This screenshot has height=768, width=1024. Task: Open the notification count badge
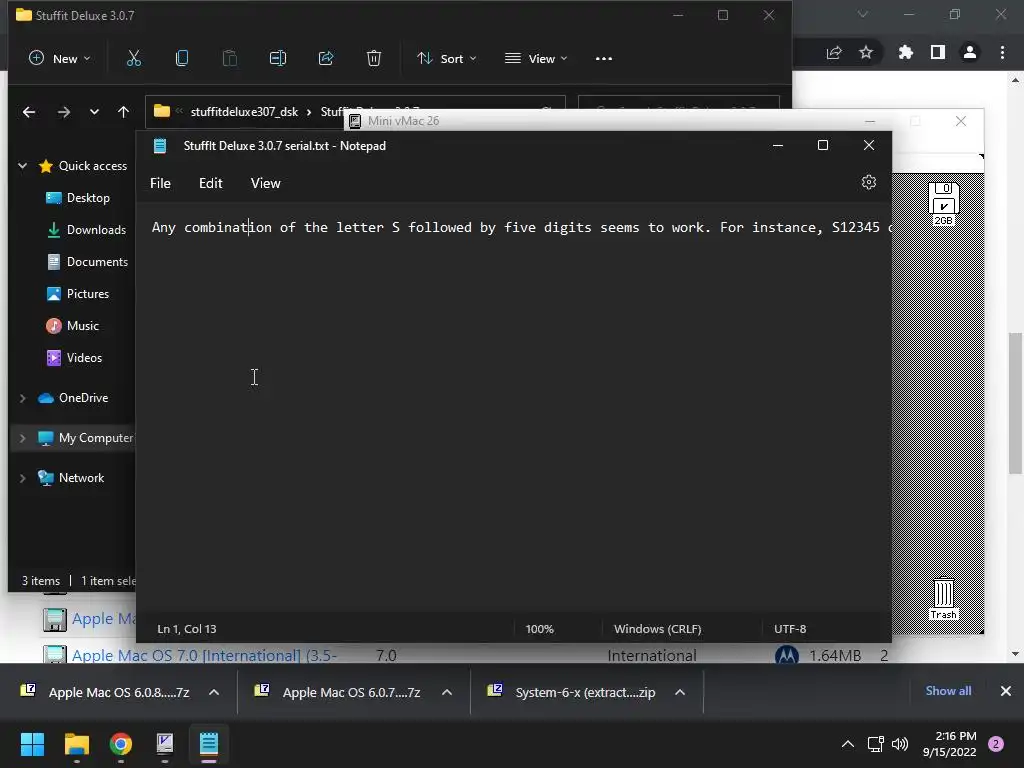pos(996,744)
